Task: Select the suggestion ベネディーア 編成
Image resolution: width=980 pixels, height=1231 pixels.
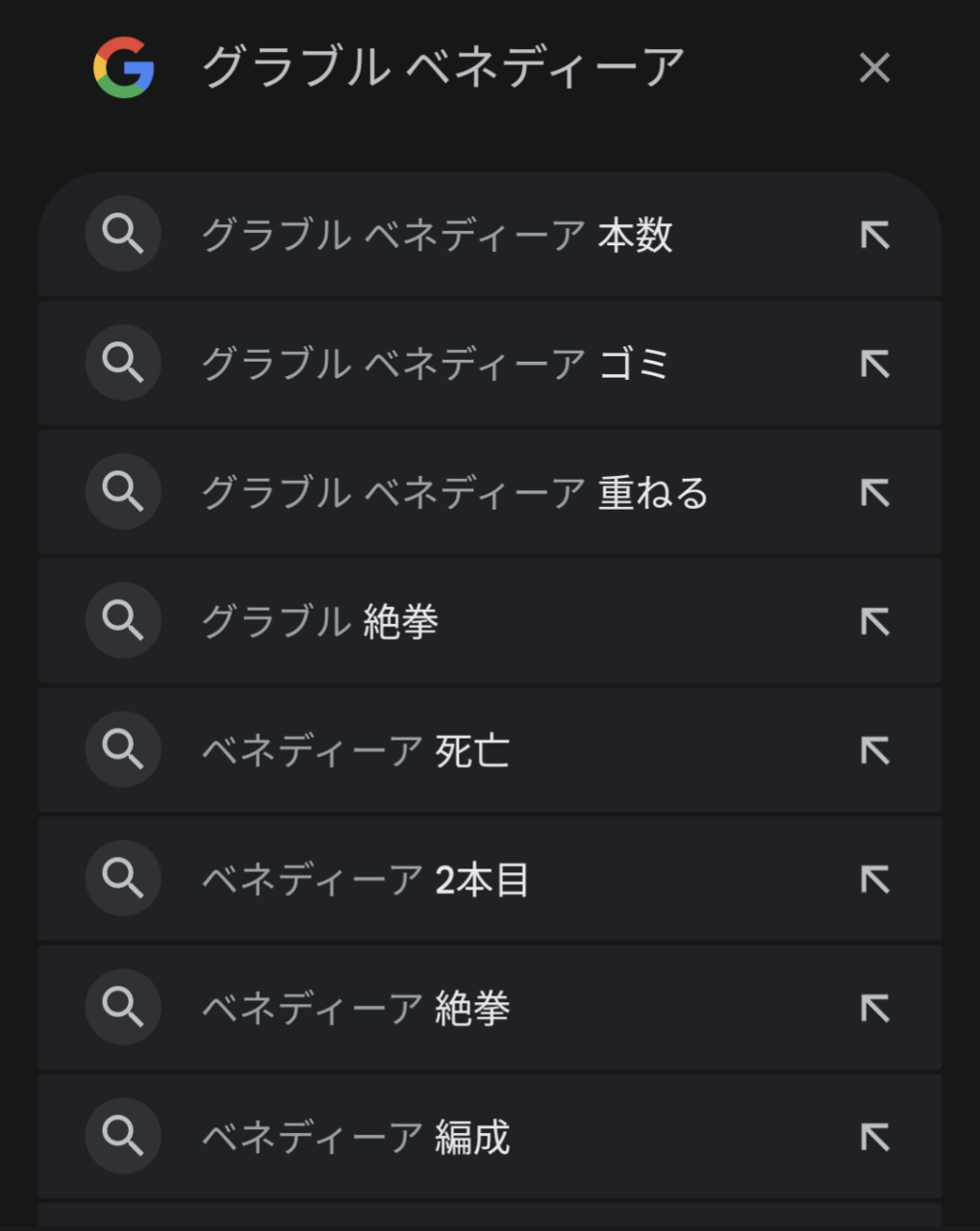Action: 356,1138
